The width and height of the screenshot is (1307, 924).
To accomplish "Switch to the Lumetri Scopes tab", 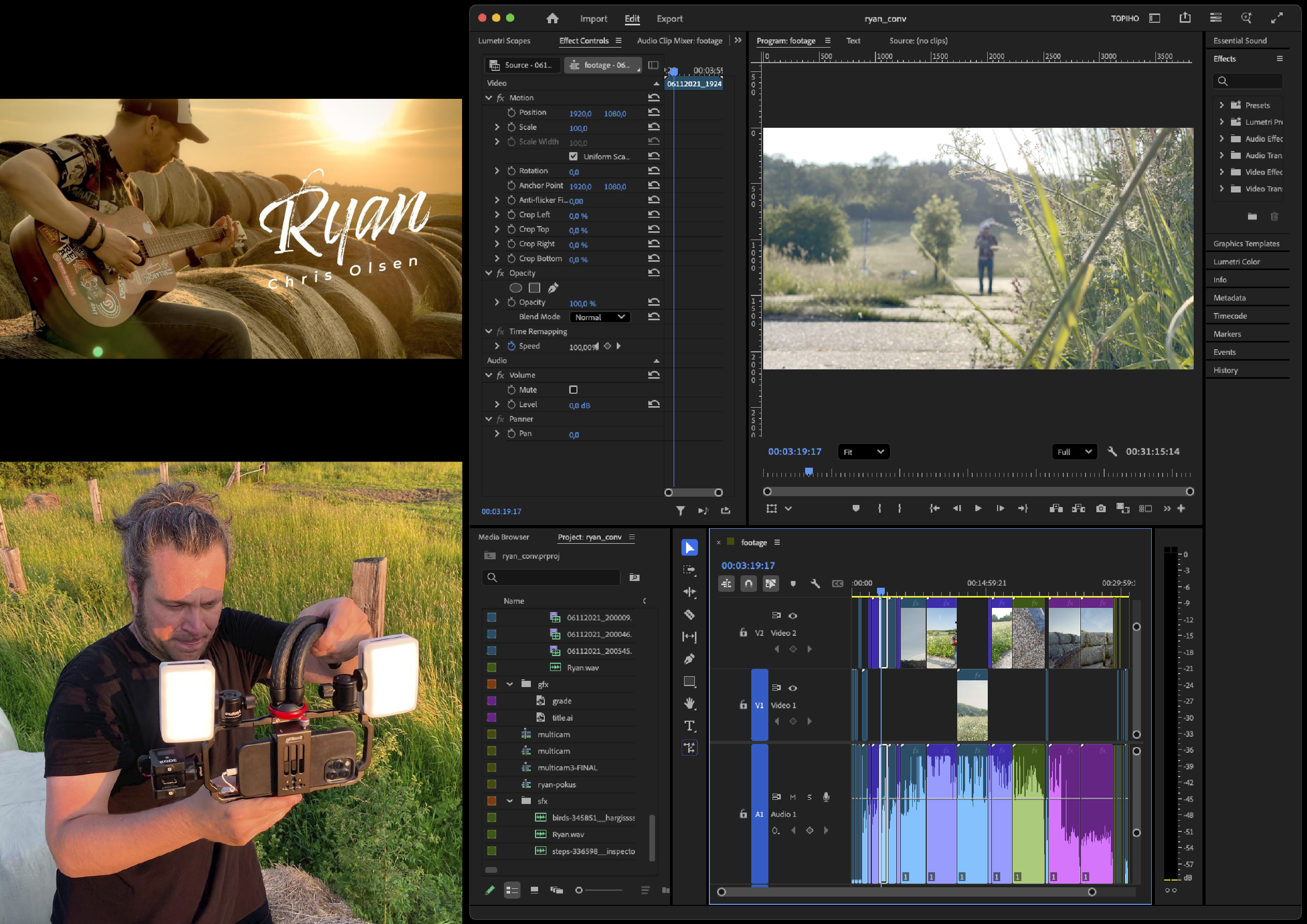I will pos(504,41).
